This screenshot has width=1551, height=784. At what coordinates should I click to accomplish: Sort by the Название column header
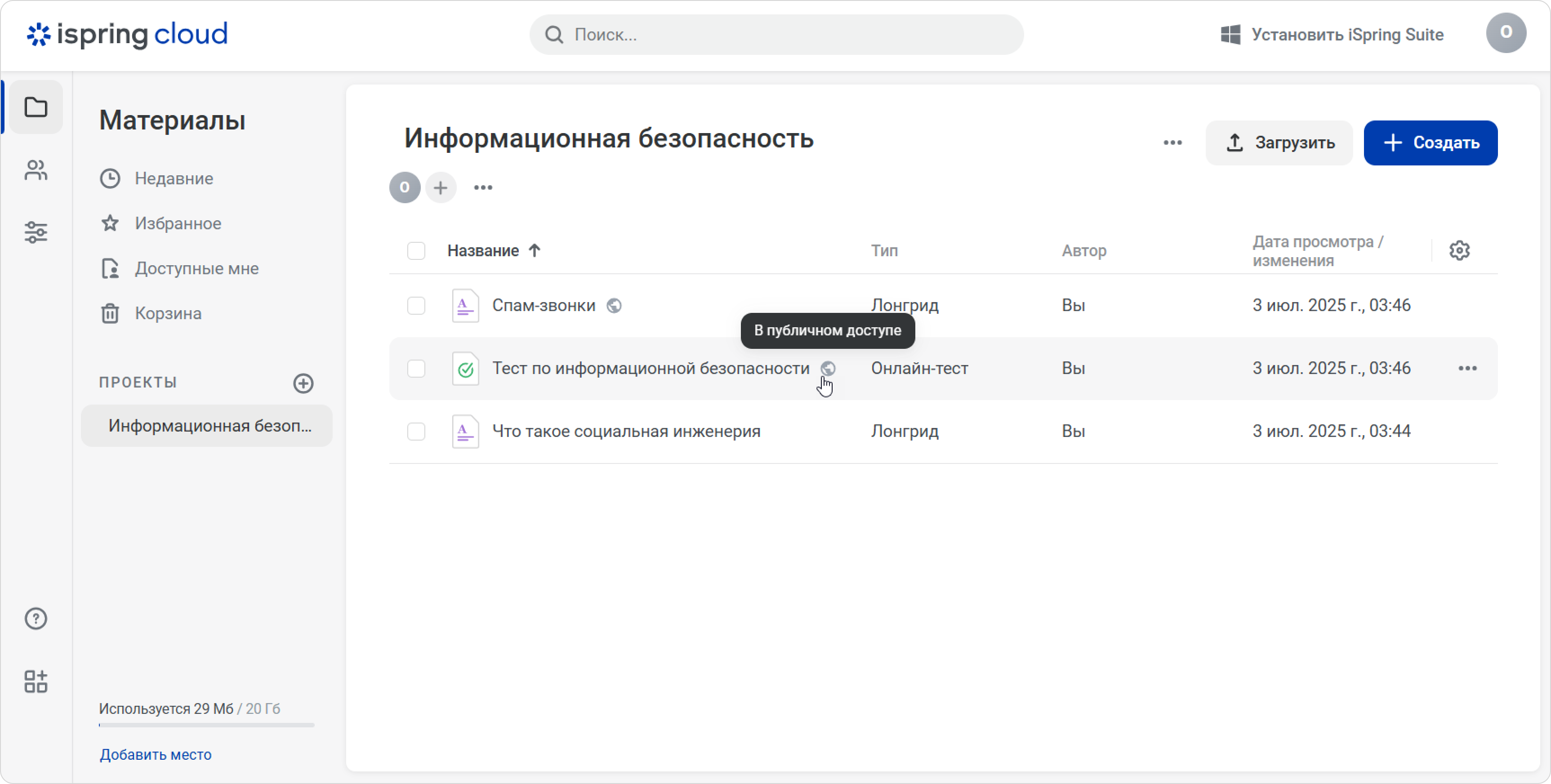pos(483,250)
